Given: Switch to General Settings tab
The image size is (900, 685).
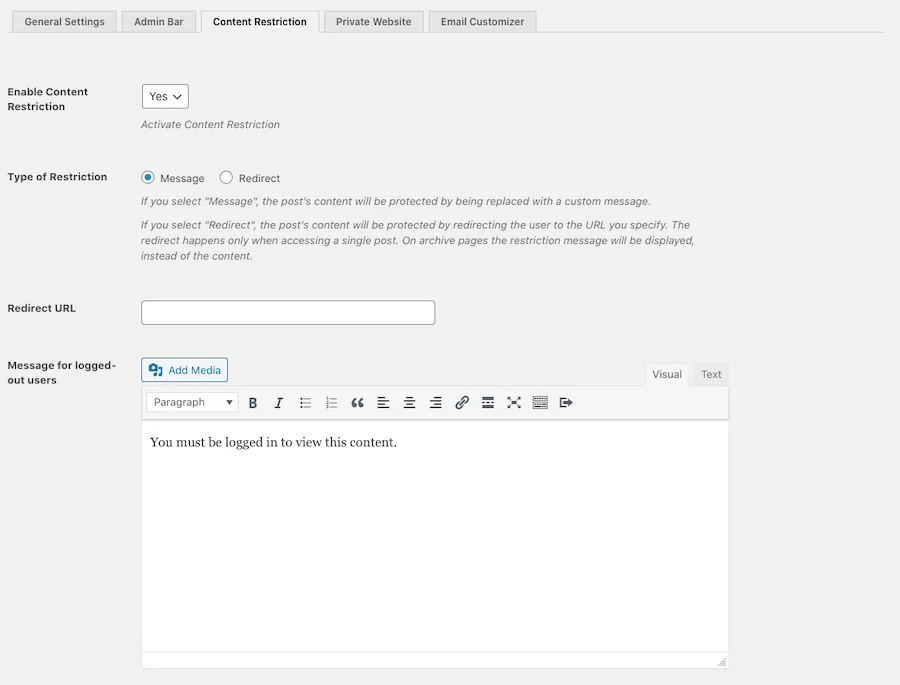Looking at the screenshot, I should (64, 22).
